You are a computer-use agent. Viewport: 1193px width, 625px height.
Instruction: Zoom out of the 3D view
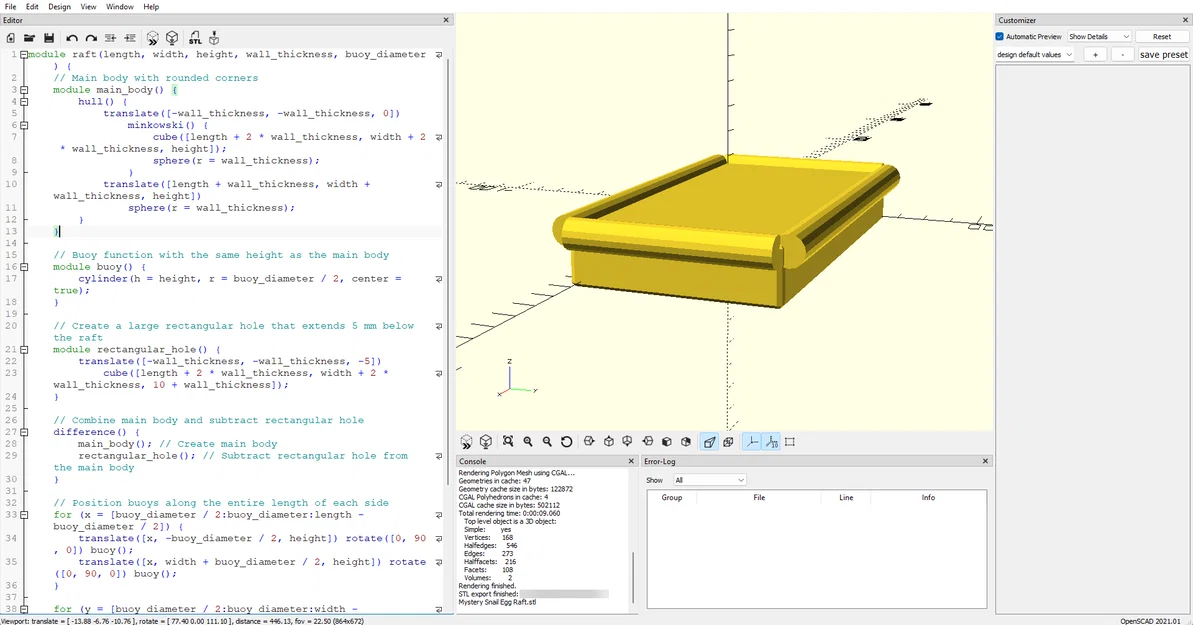point(546,442)
